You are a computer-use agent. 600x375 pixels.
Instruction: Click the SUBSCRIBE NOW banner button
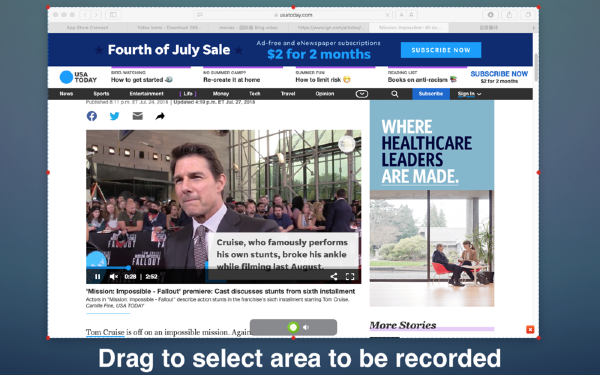click(441, 50)
